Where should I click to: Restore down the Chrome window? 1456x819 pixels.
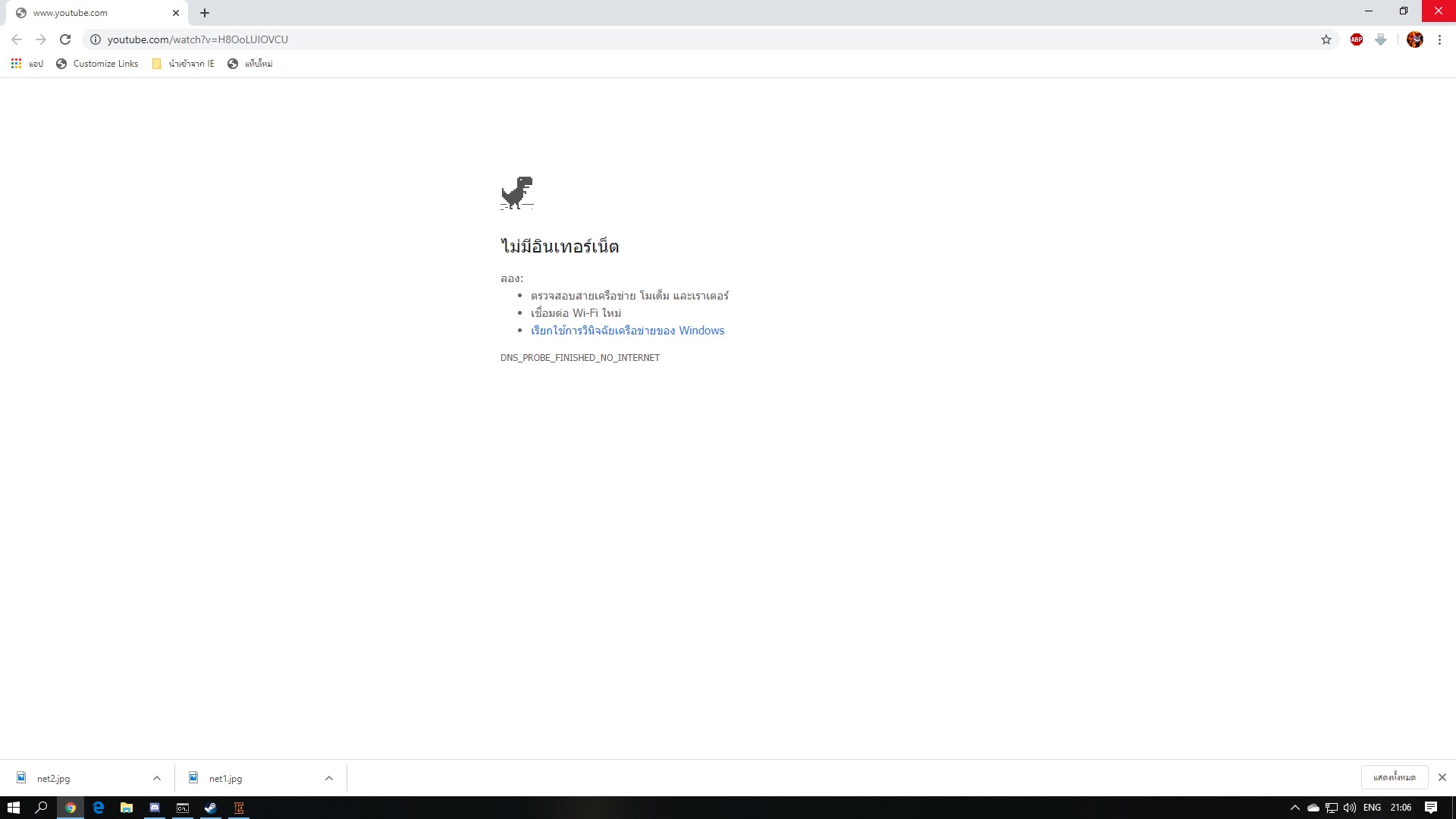[1404, 11]
